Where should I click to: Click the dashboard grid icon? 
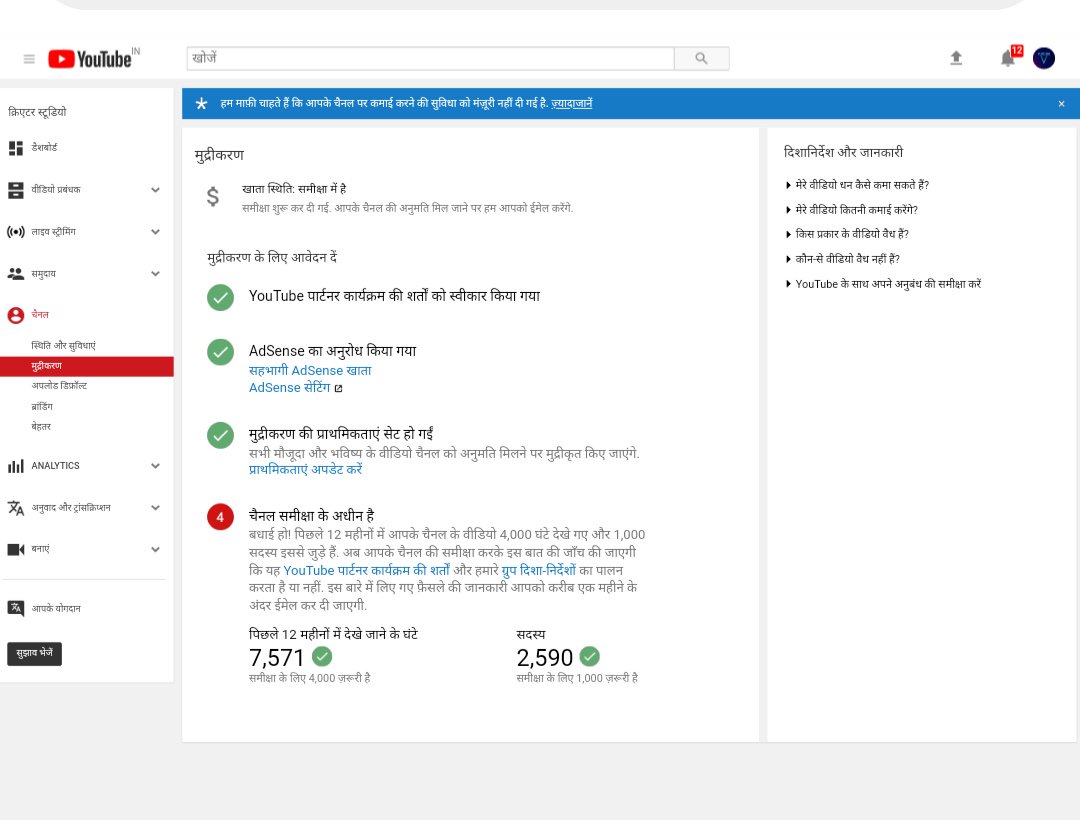click(x=15, y=148)
